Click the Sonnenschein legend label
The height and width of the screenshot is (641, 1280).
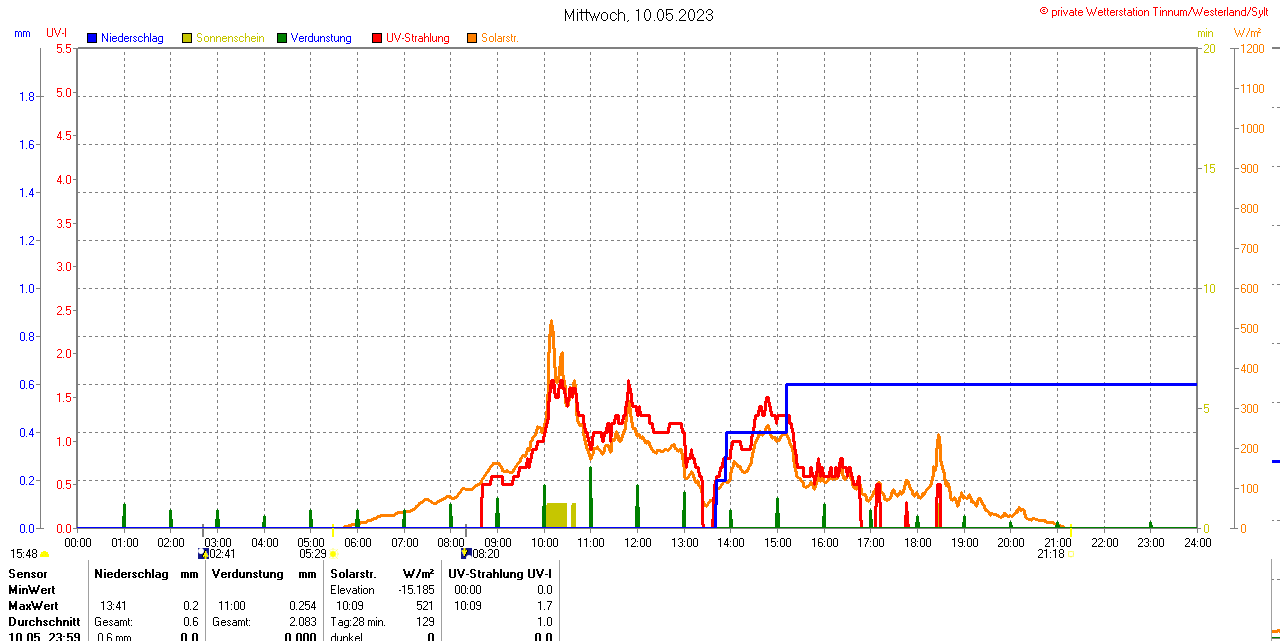click(x=230, y=38)
